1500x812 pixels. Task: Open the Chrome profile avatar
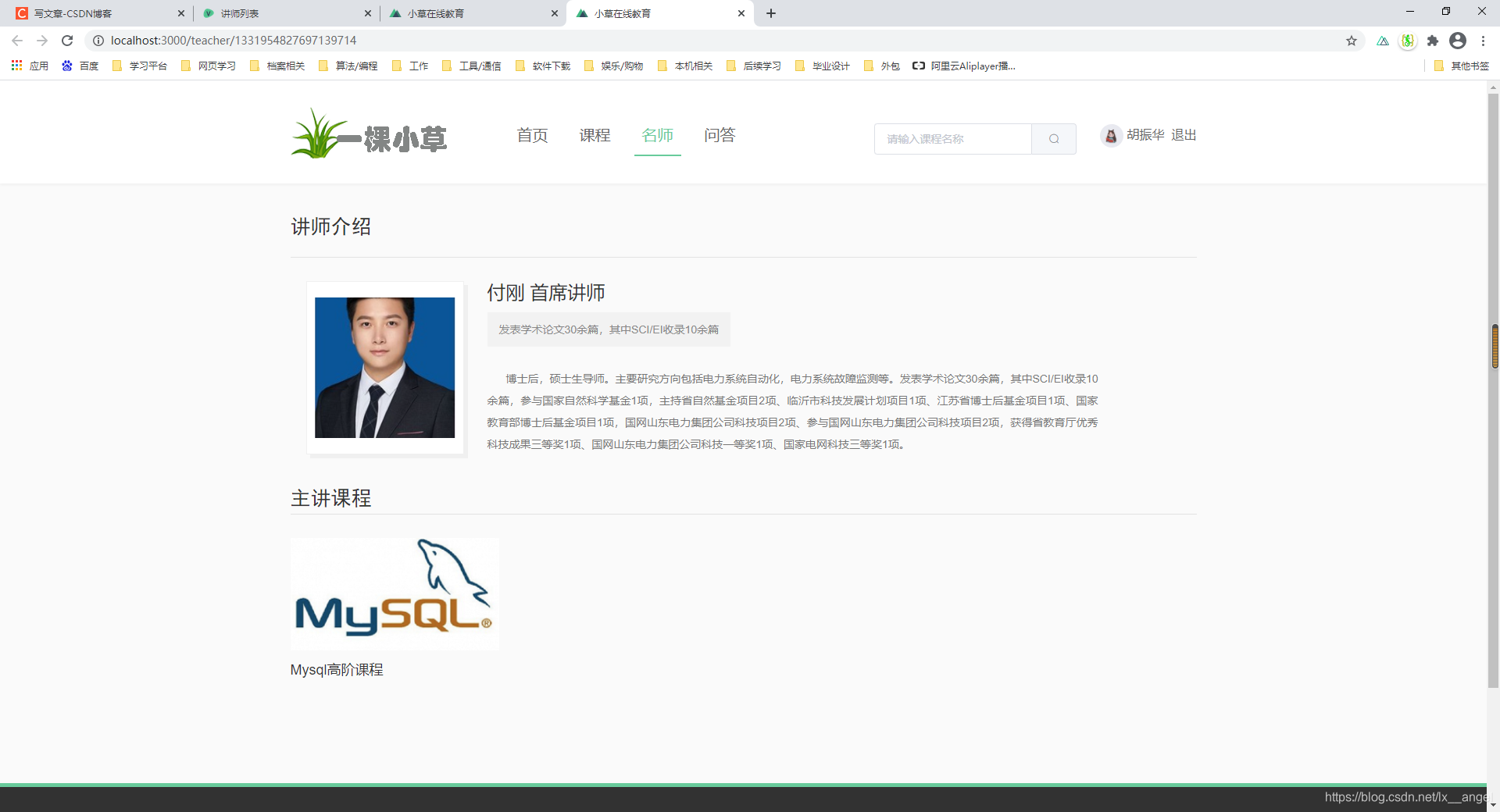pos(1458,41)
